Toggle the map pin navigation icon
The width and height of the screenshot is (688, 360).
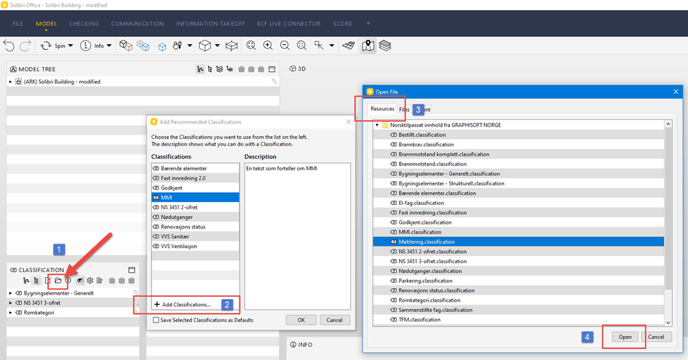coord(368,46)
